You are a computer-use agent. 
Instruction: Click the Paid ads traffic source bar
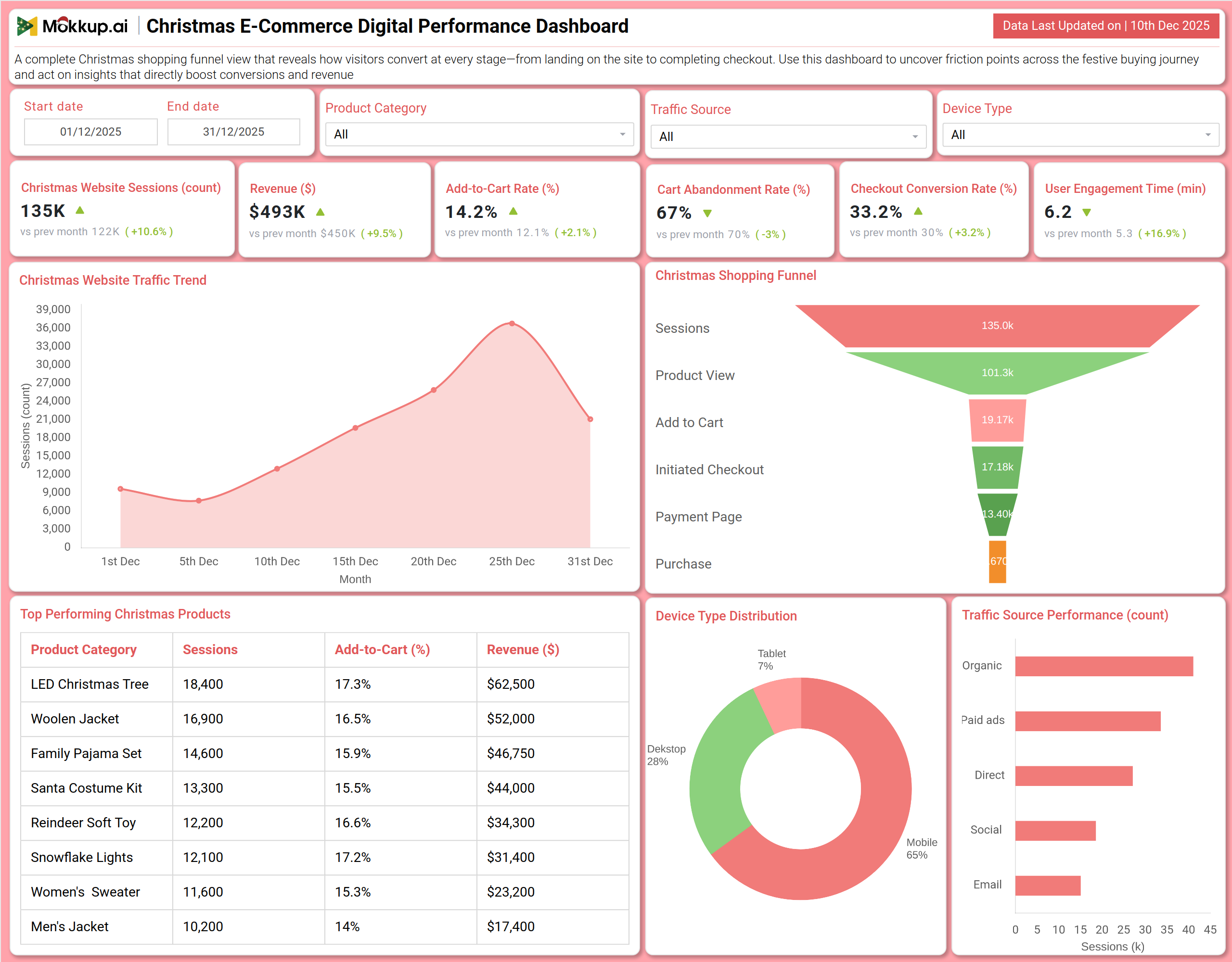(x=1088, y=721)
